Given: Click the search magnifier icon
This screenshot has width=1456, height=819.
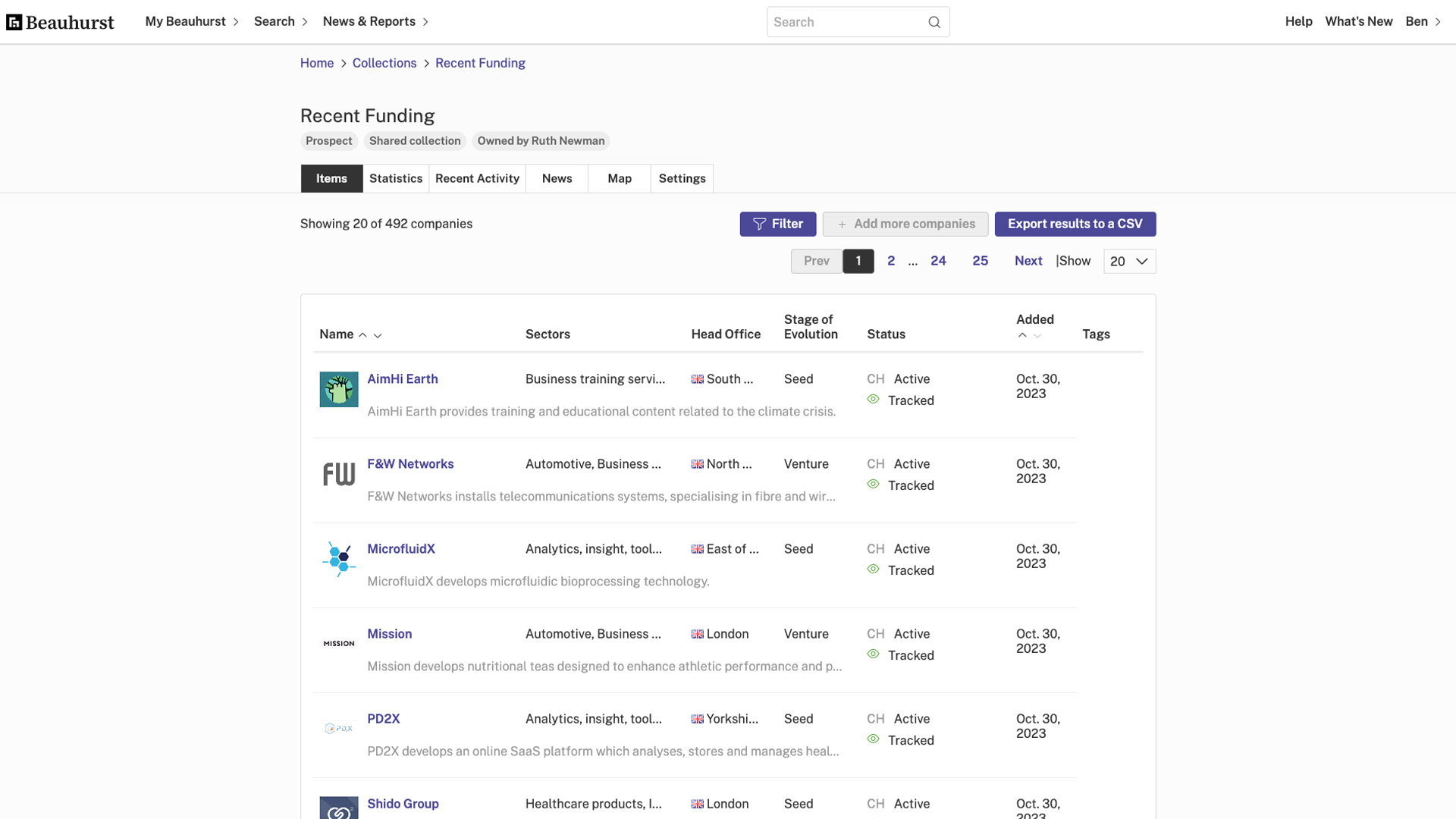Looking at the screenshot, I should (934, 22).
